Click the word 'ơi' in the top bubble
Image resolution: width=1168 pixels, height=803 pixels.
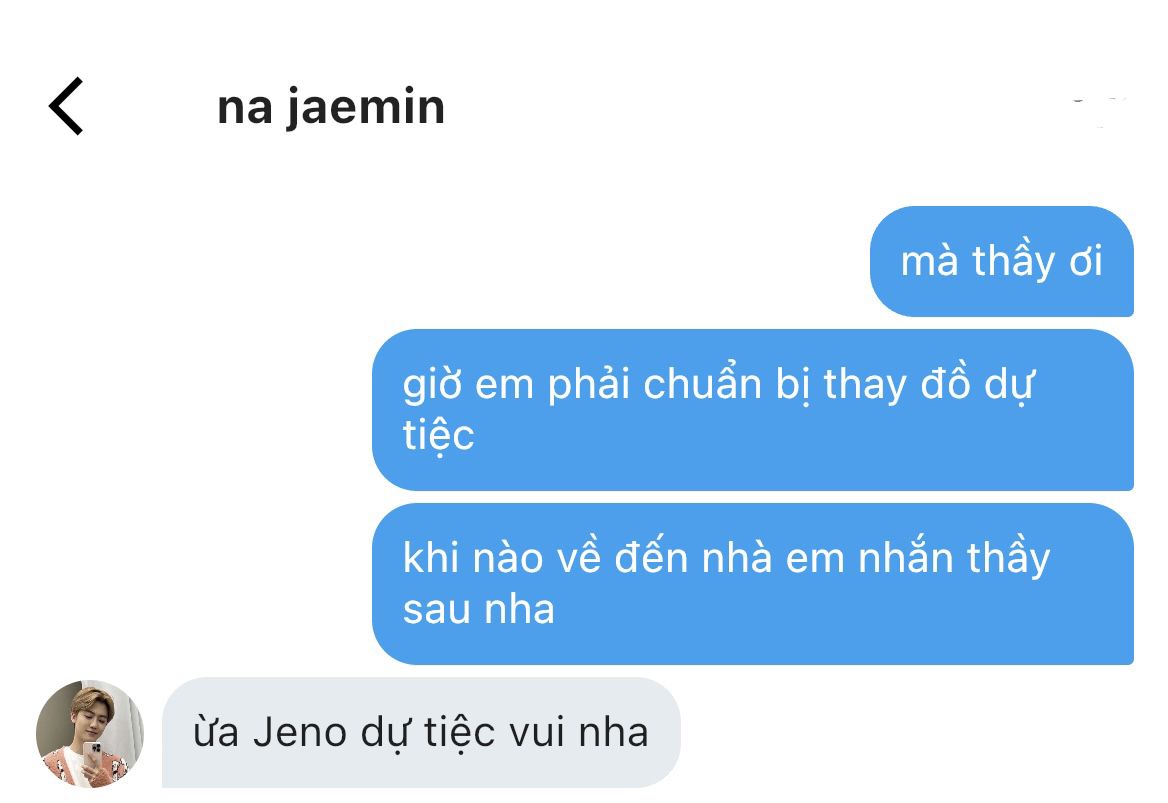(1086, 262)
